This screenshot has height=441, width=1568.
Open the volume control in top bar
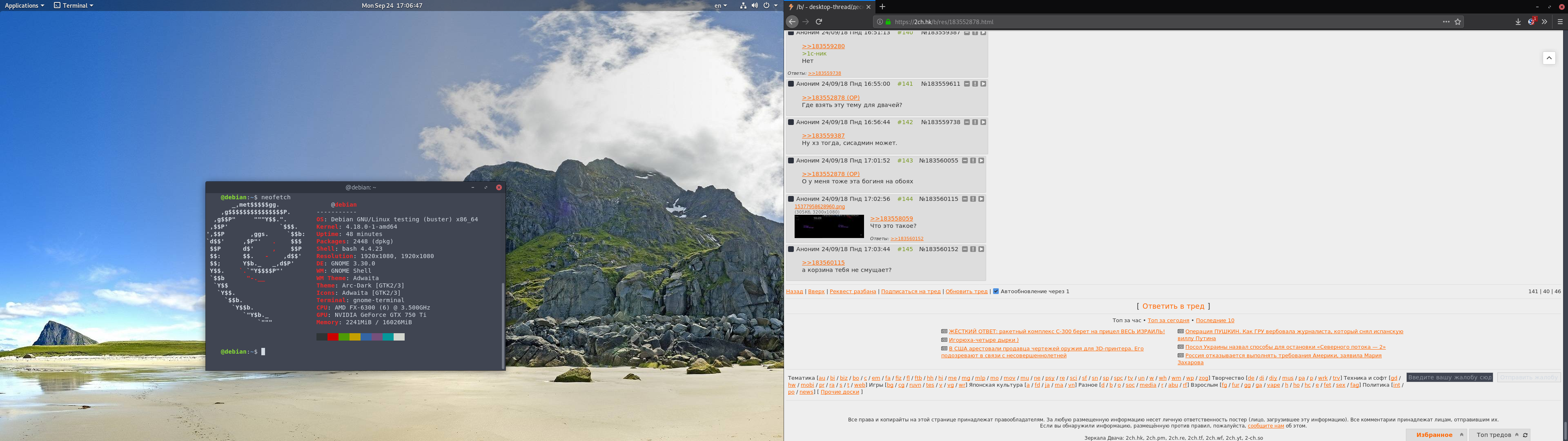click(755, 5)
